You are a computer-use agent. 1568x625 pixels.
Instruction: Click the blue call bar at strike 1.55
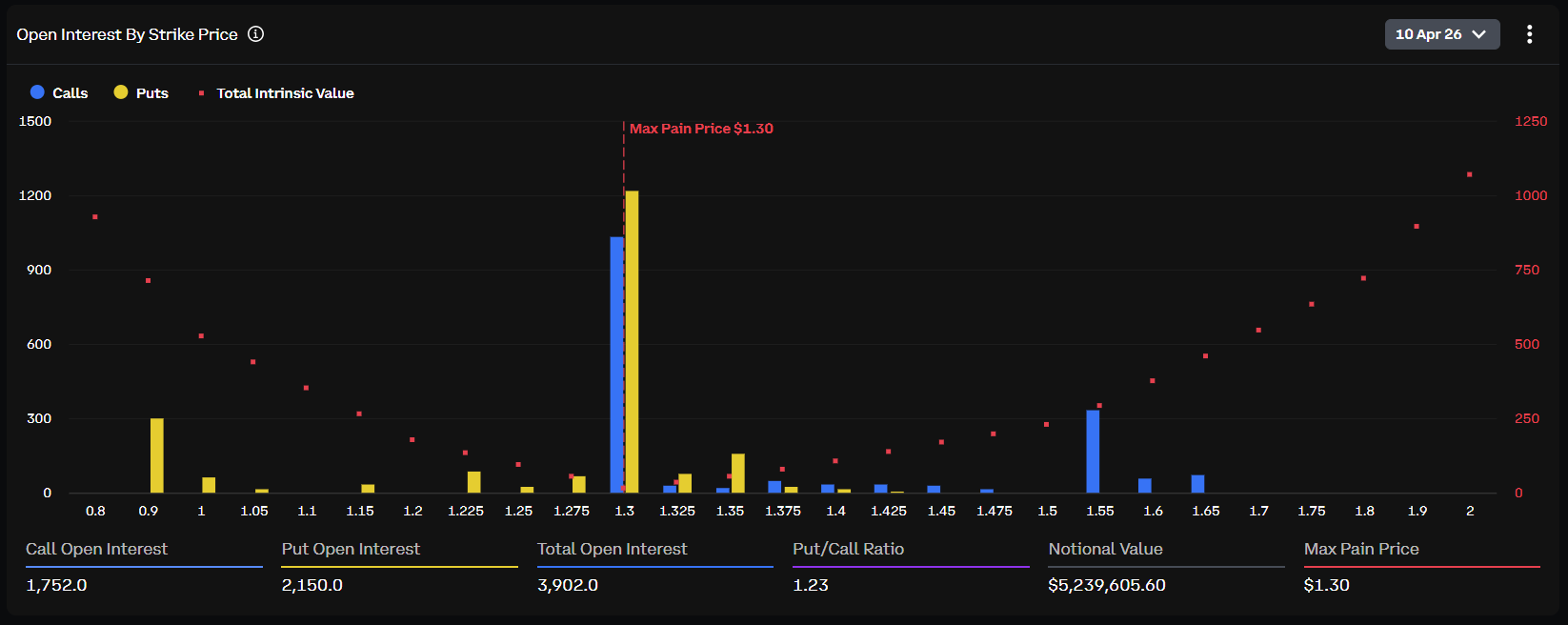[1093, 452]
